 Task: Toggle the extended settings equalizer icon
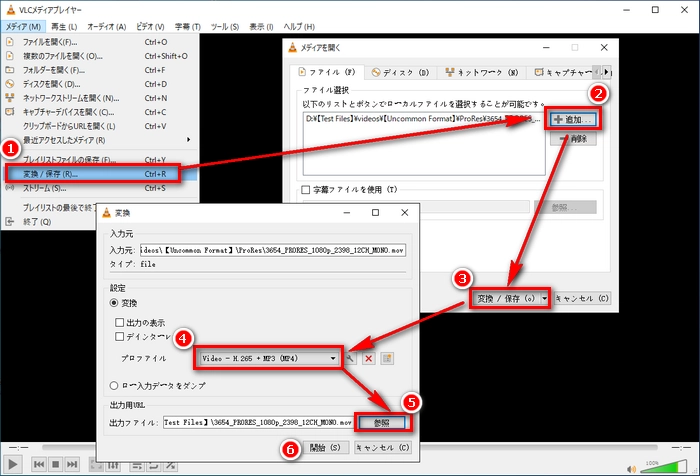113,465
